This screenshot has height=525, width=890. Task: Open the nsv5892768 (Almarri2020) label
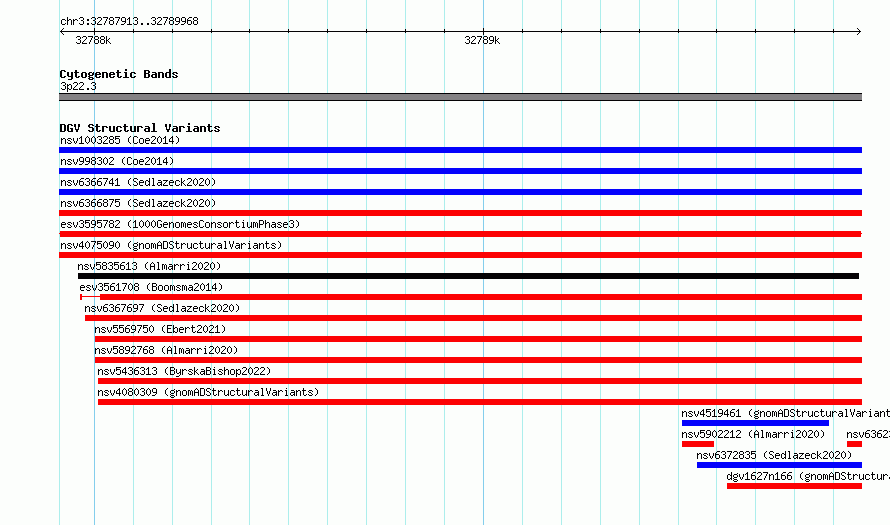click(166, 350)
